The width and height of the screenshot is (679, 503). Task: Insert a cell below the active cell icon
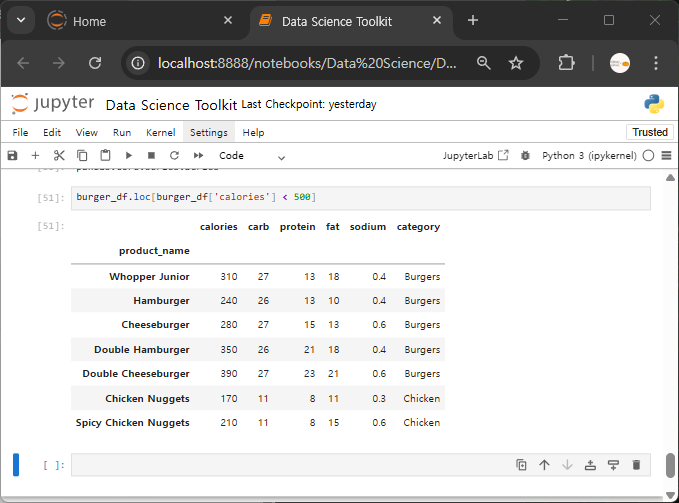[613, 465]
